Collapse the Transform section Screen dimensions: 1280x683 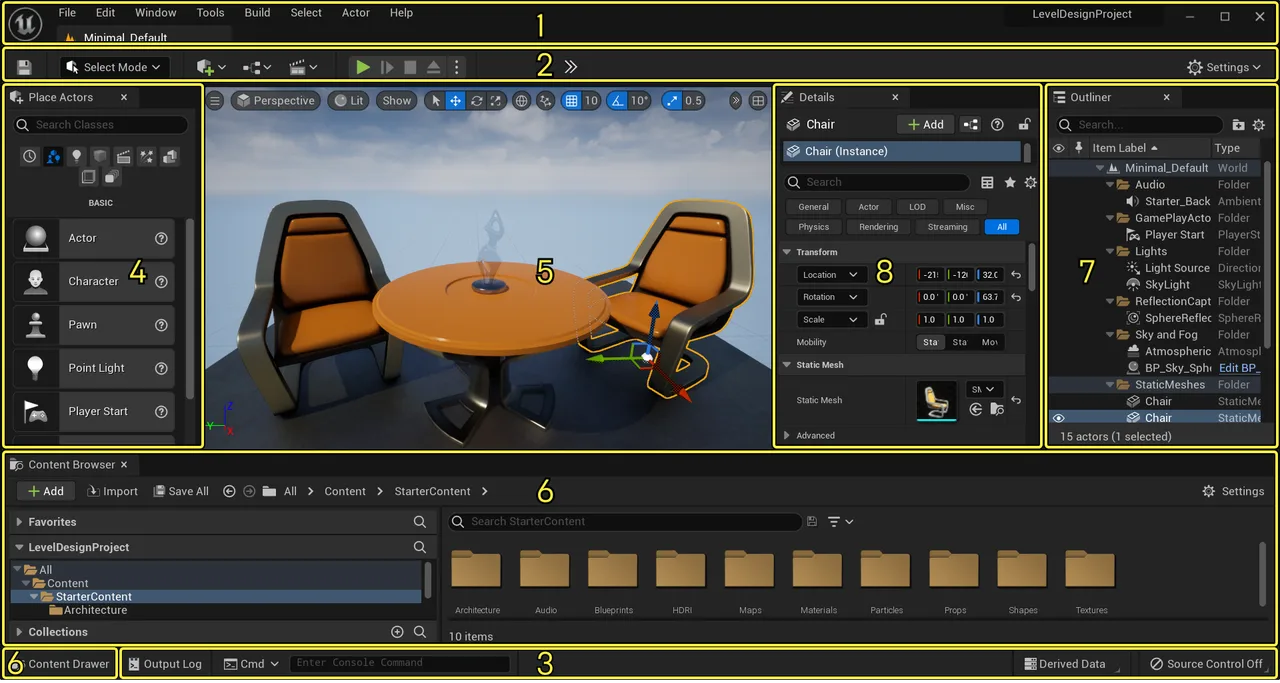point(787,252)
